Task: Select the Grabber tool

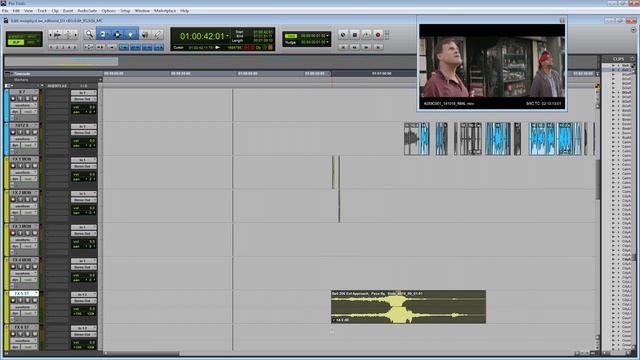Action: click(131, 35)
